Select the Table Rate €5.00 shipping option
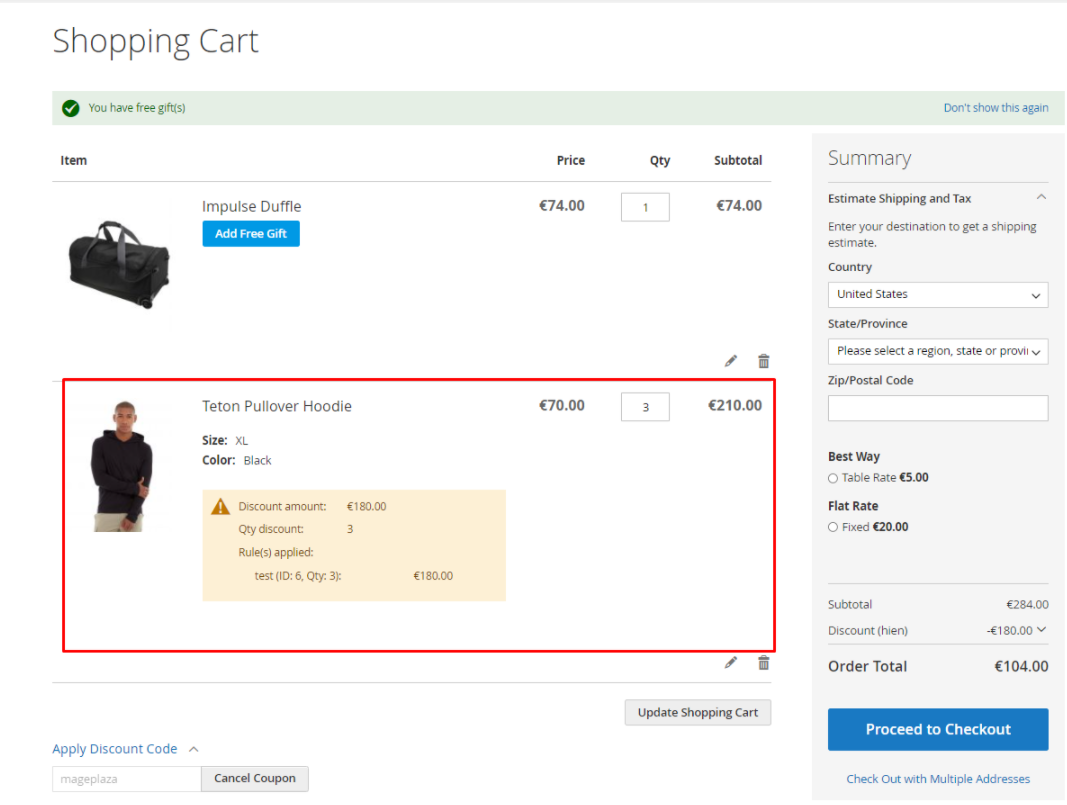 click(833, 478)
